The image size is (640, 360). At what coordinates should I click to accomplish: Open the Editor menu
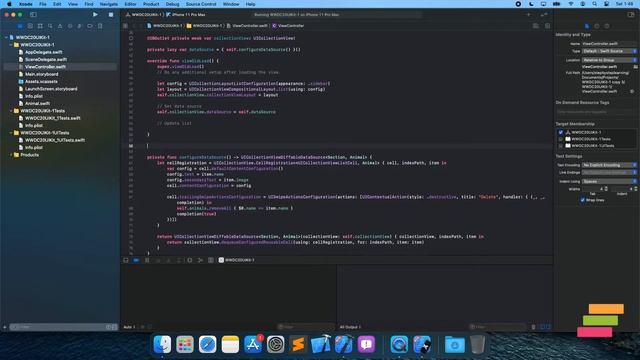pyautogui.click(x=130, y=4)
